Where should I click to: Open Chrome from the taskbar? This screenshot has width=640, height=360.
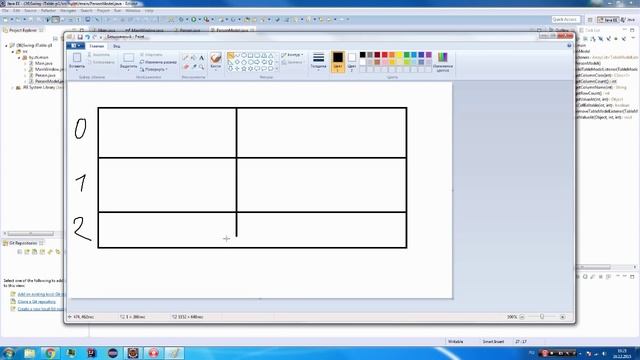pyautogui.click(x=50, y=353)
